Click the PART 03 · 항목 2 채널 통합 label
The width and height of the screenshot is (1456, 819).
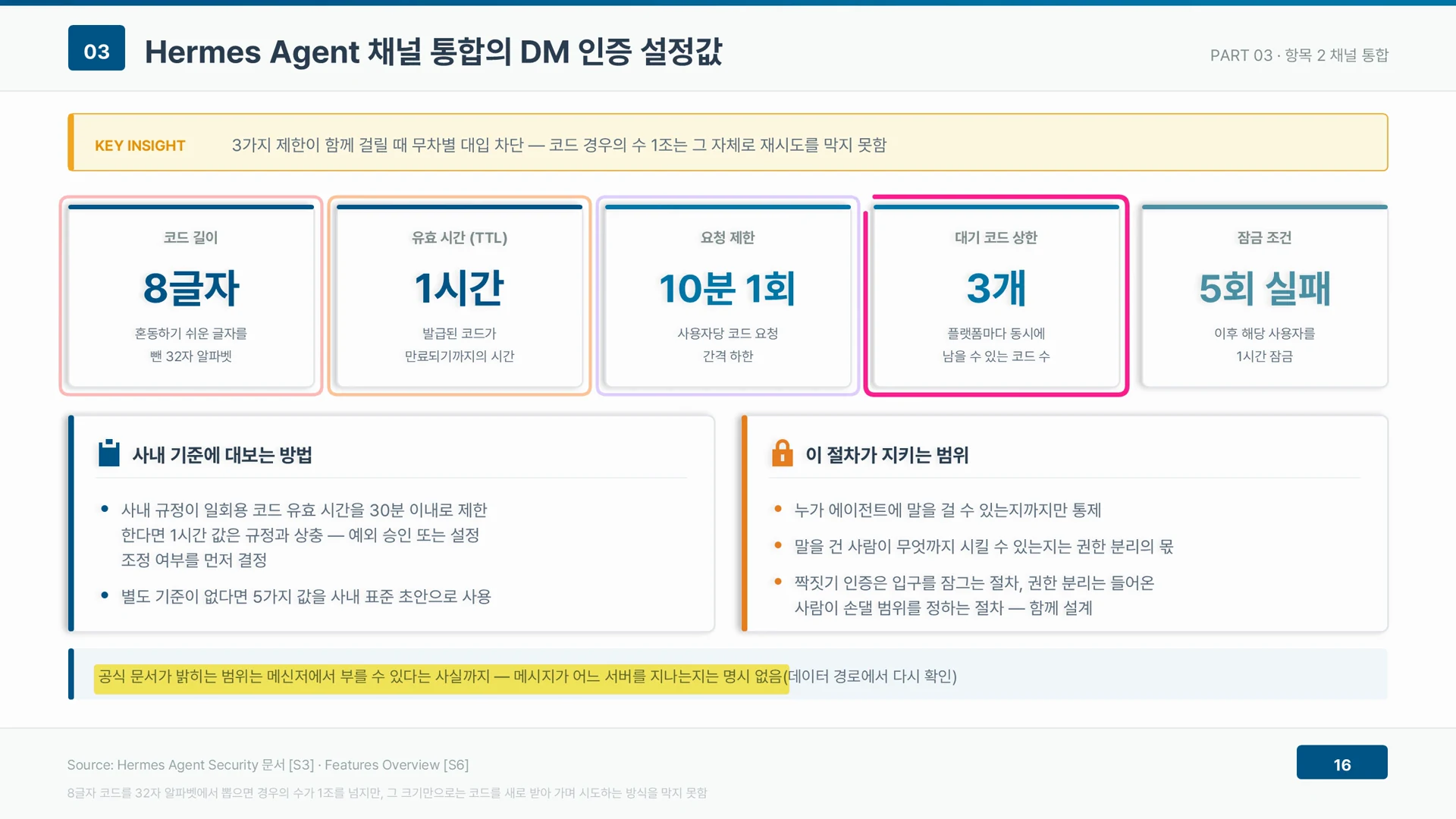[x=1299, y=55]
